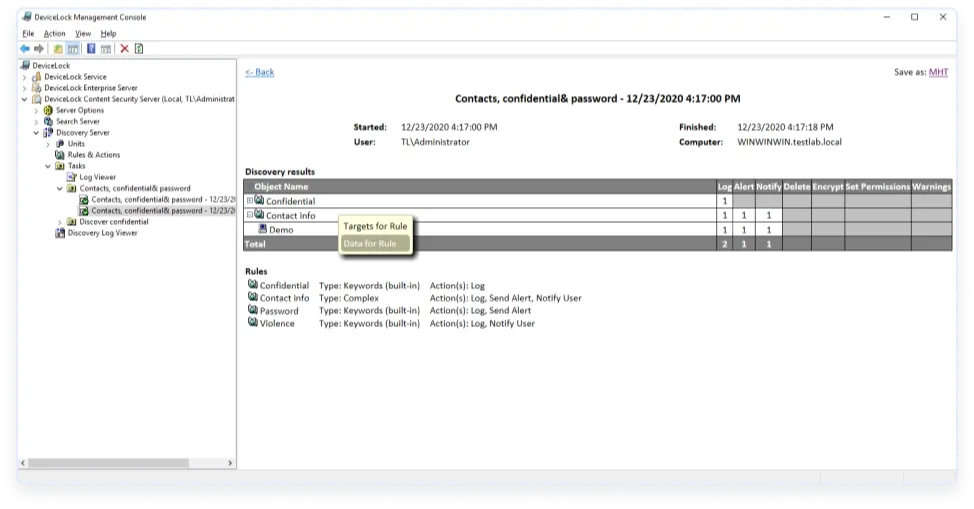
Task: Expand the Units node
Action: (48, 144)
